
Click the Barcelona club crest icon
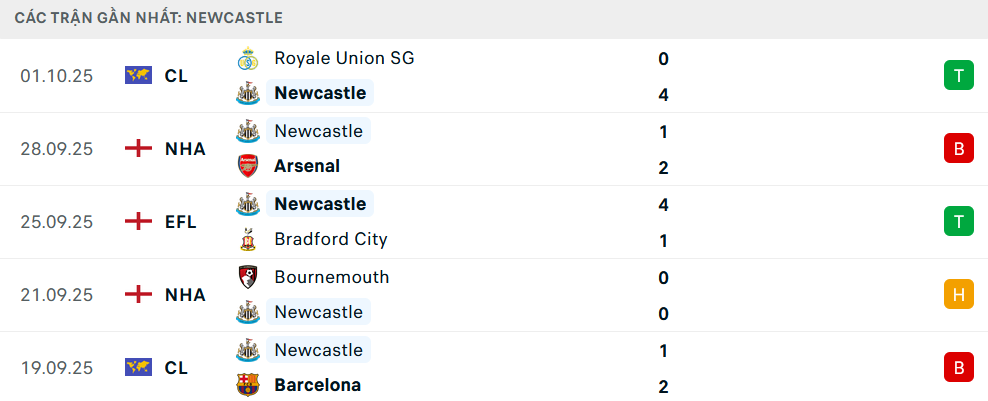pos(247,385)
